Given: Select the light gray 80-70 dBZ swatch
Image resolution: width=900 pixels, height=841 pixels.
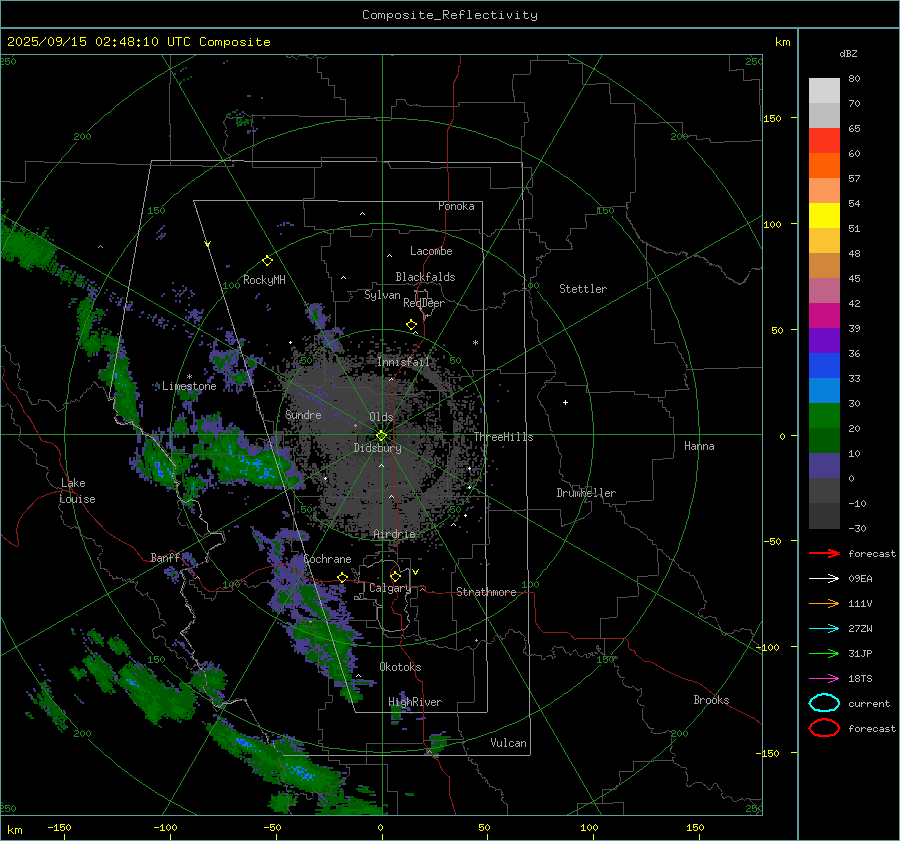Looking at the screenshot, I should pos(824,91).
